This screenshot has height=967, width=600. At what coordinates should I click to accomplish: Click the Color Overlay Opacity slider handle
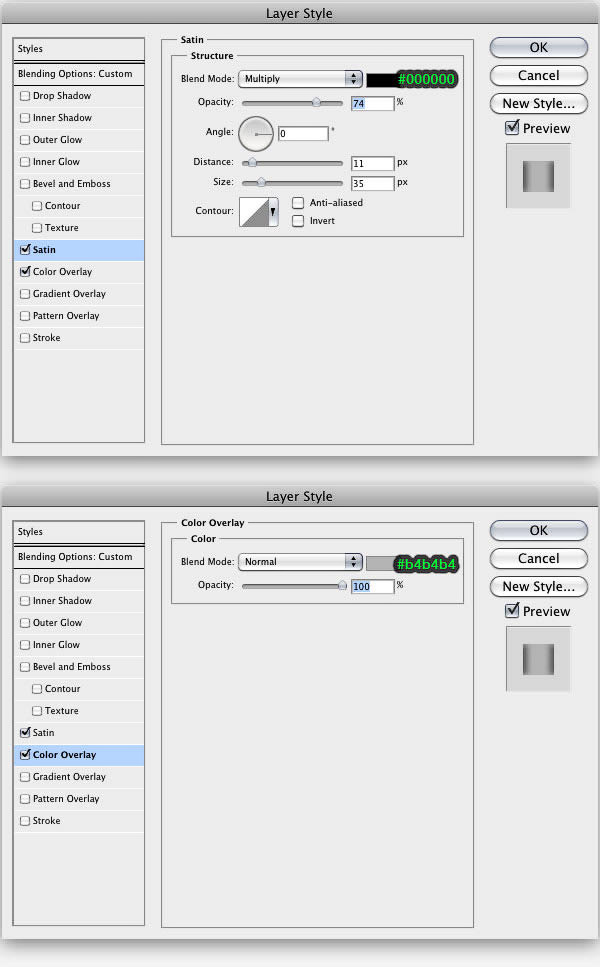tap(342, 586)
